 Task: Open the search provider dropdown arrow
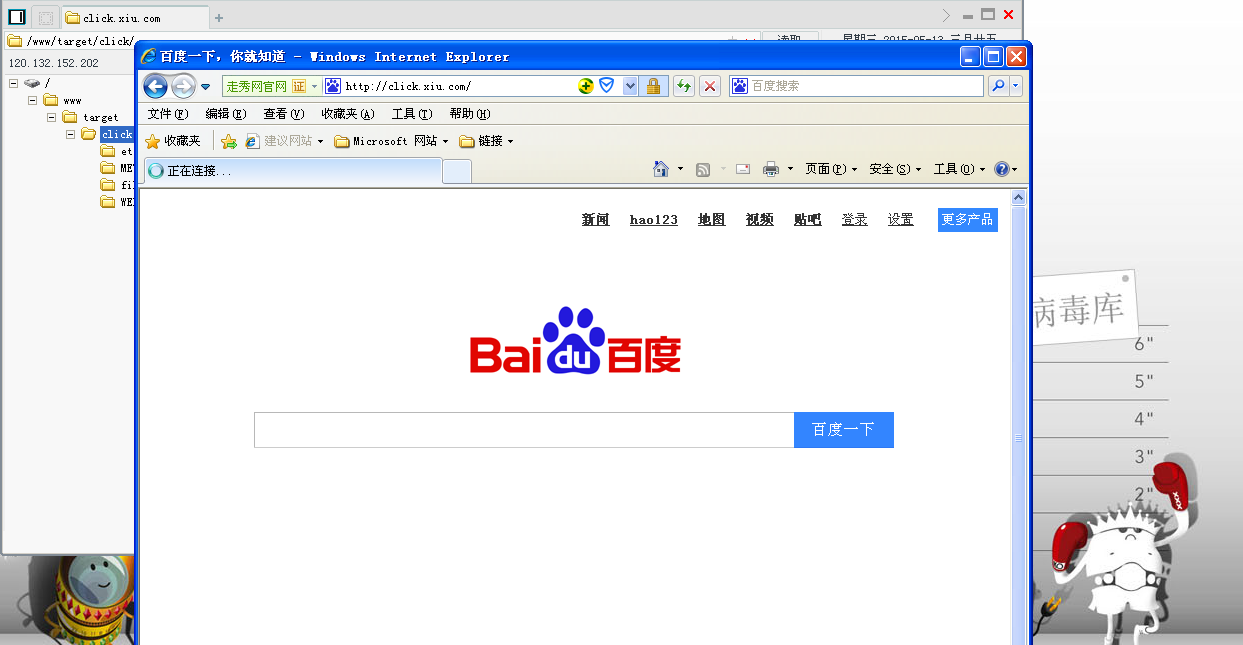[1016, 86]
